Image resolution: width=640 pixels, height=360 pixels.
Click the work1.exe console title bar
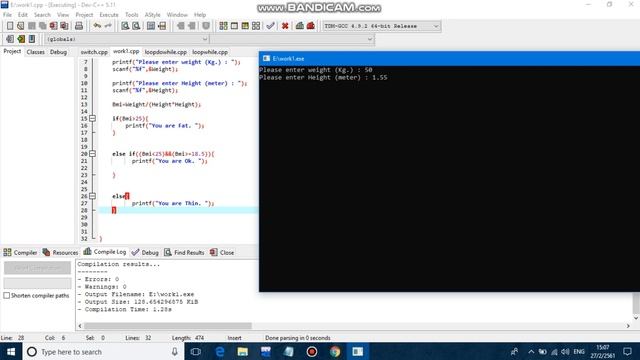tap(449, 58)
